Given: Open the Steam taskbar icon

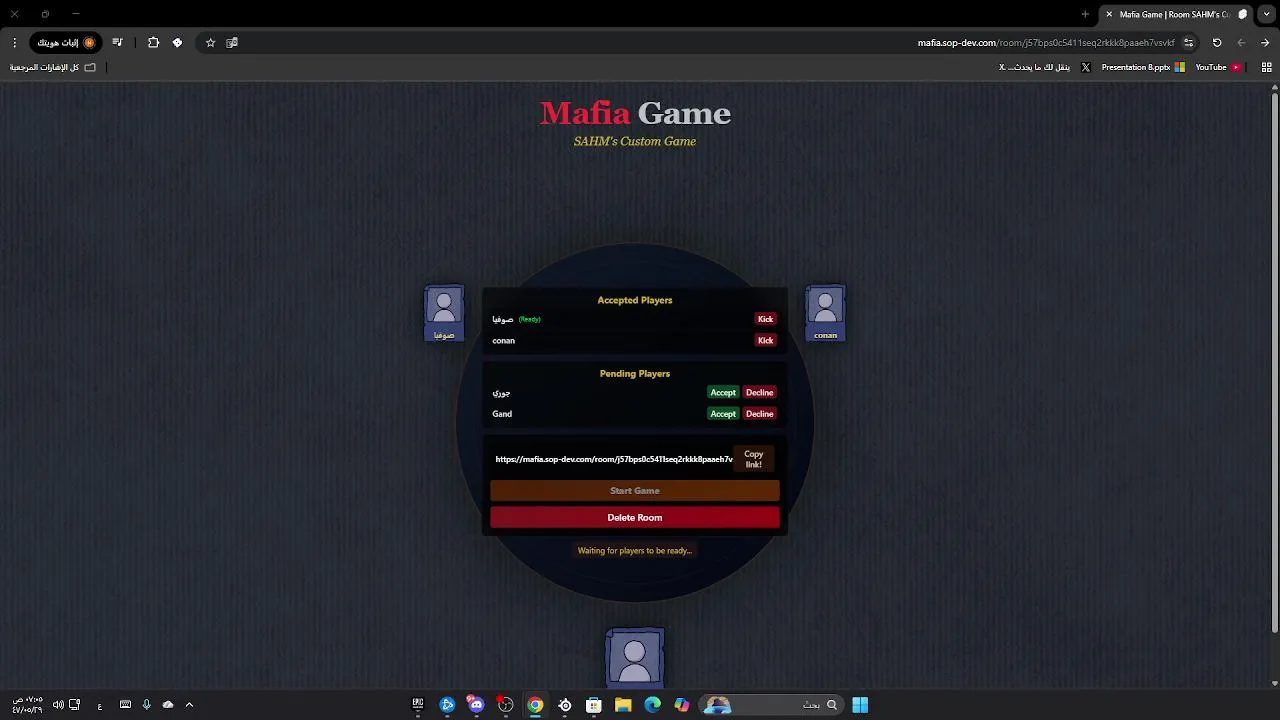Looking at the screenshot, I should click(x=565, y=705).
